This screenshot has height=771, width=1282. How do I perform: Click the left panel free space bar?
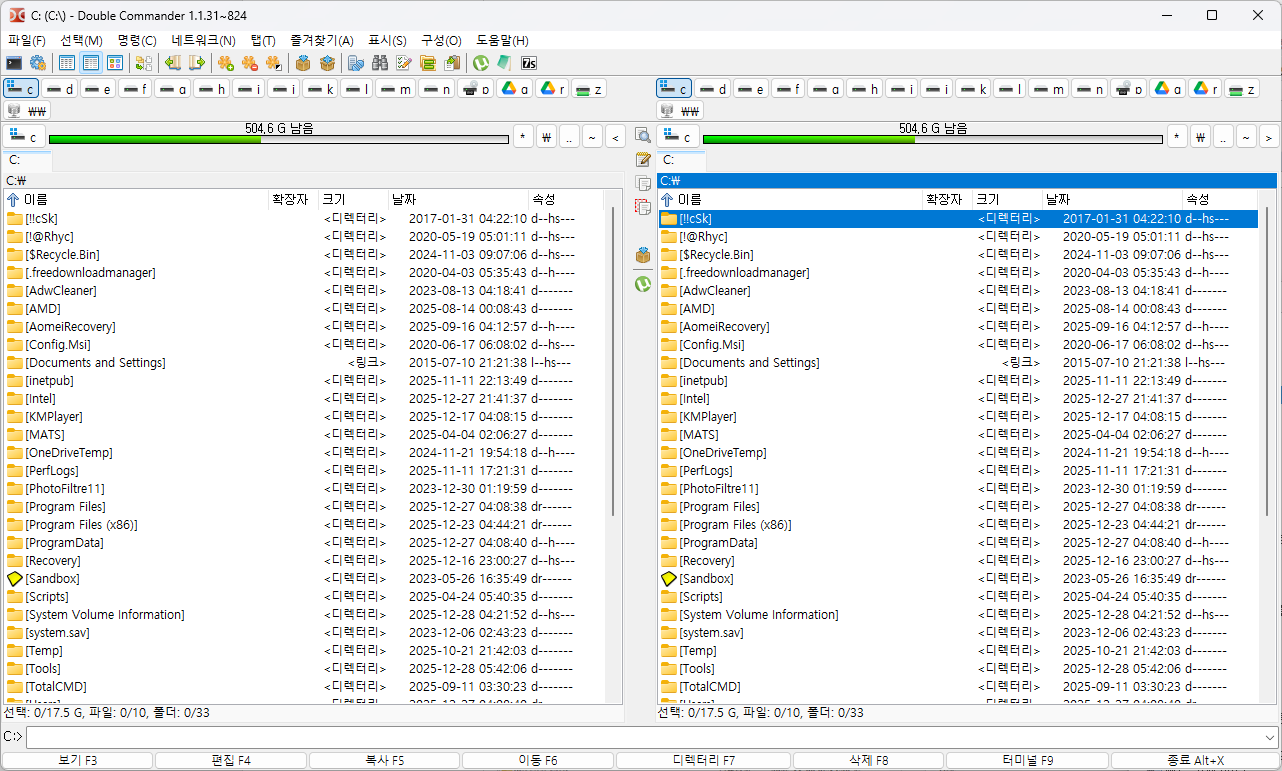pyautogui.click(x=279, y=139)
